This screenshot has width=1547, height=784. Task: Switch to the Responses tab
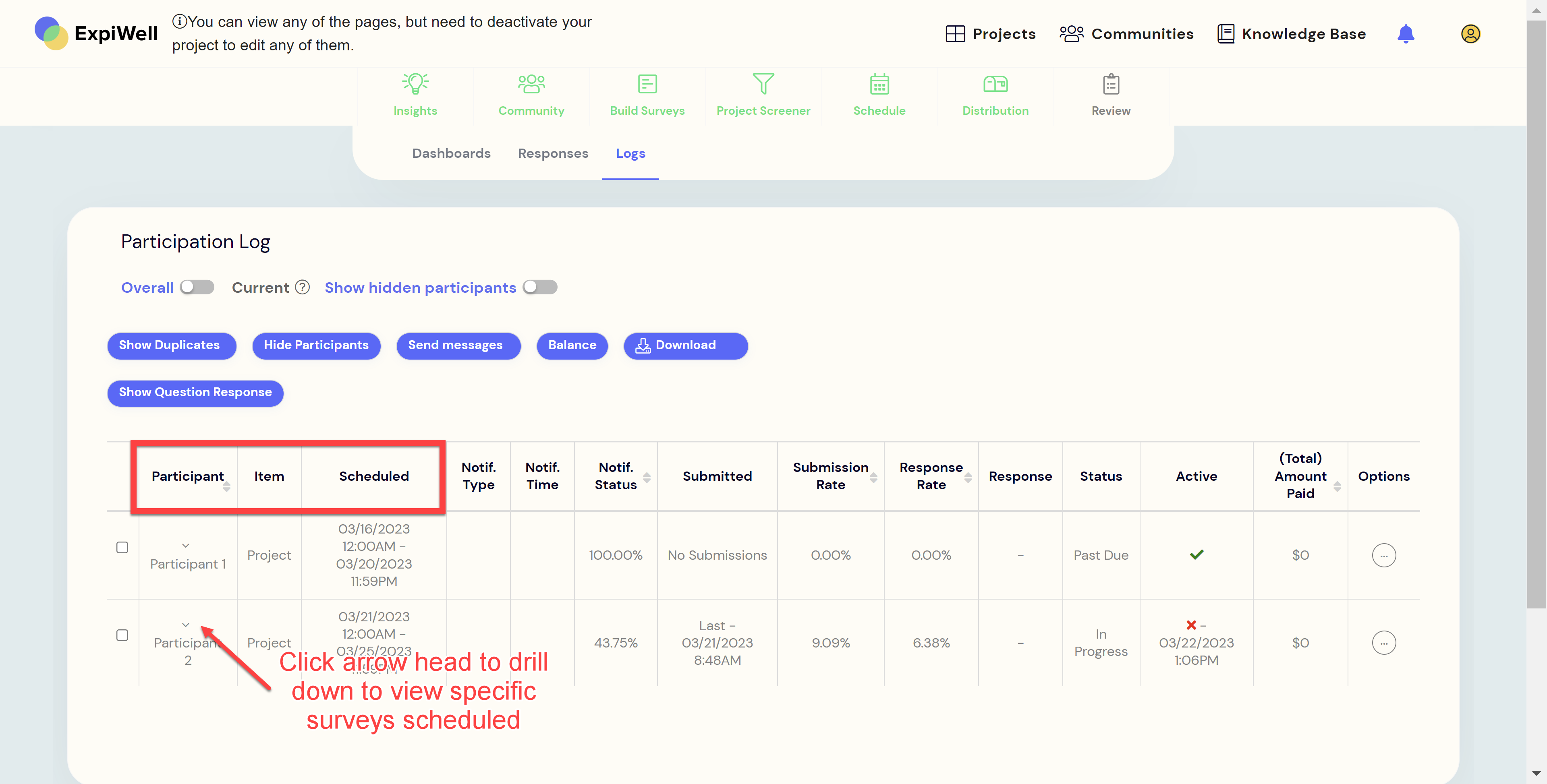553,154
